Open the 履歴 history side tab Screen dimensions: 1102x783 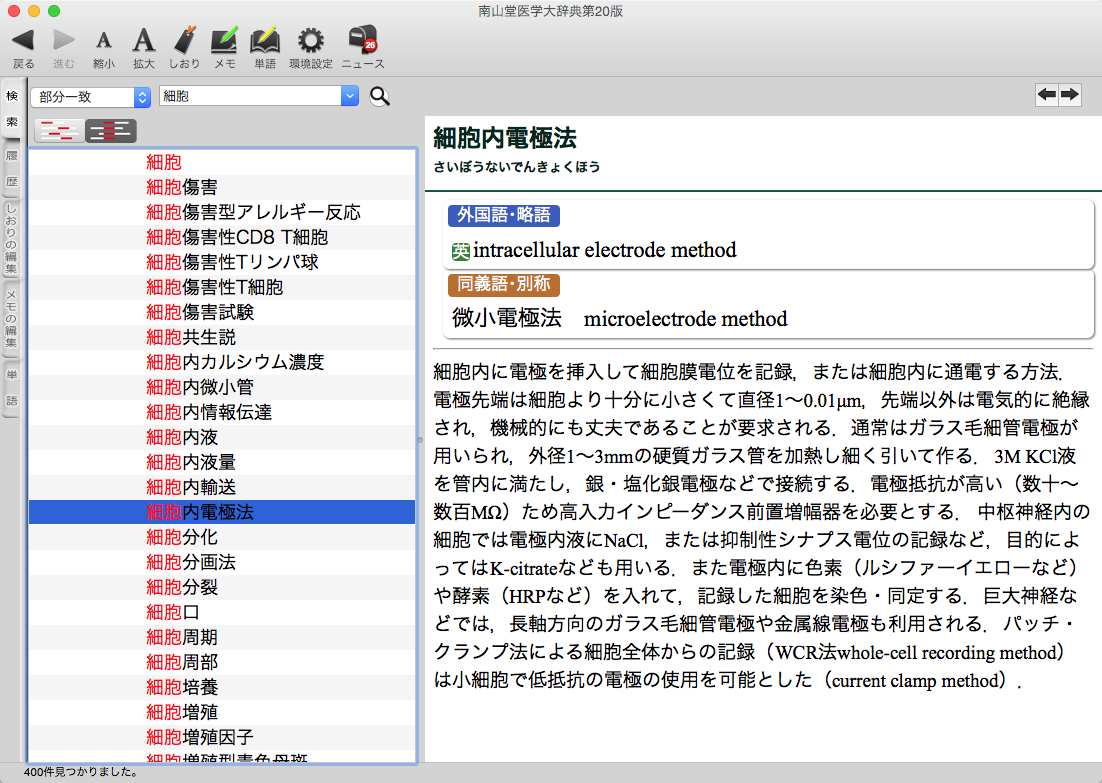[x=12, y=169]
